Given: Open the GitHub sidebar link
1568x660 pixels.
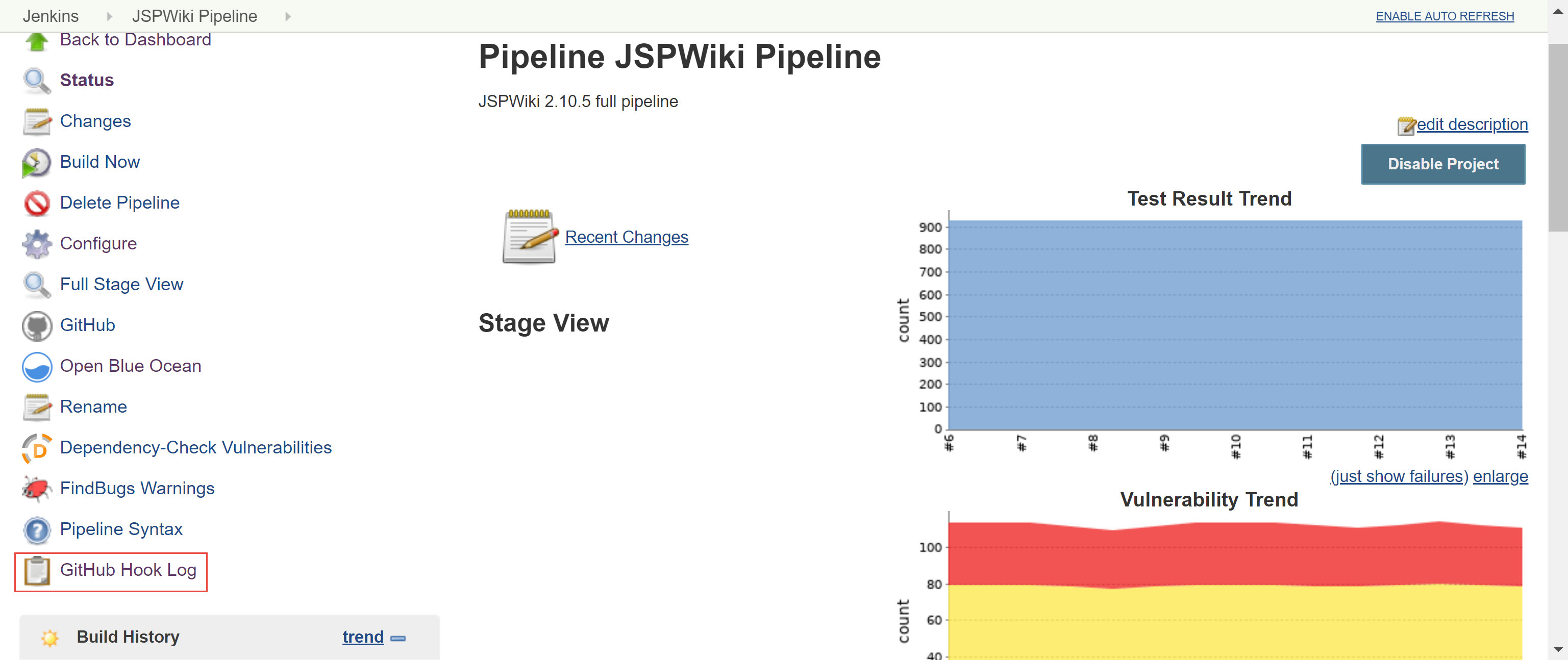Looking at the screenshot, I should click(x=87, y=325).
